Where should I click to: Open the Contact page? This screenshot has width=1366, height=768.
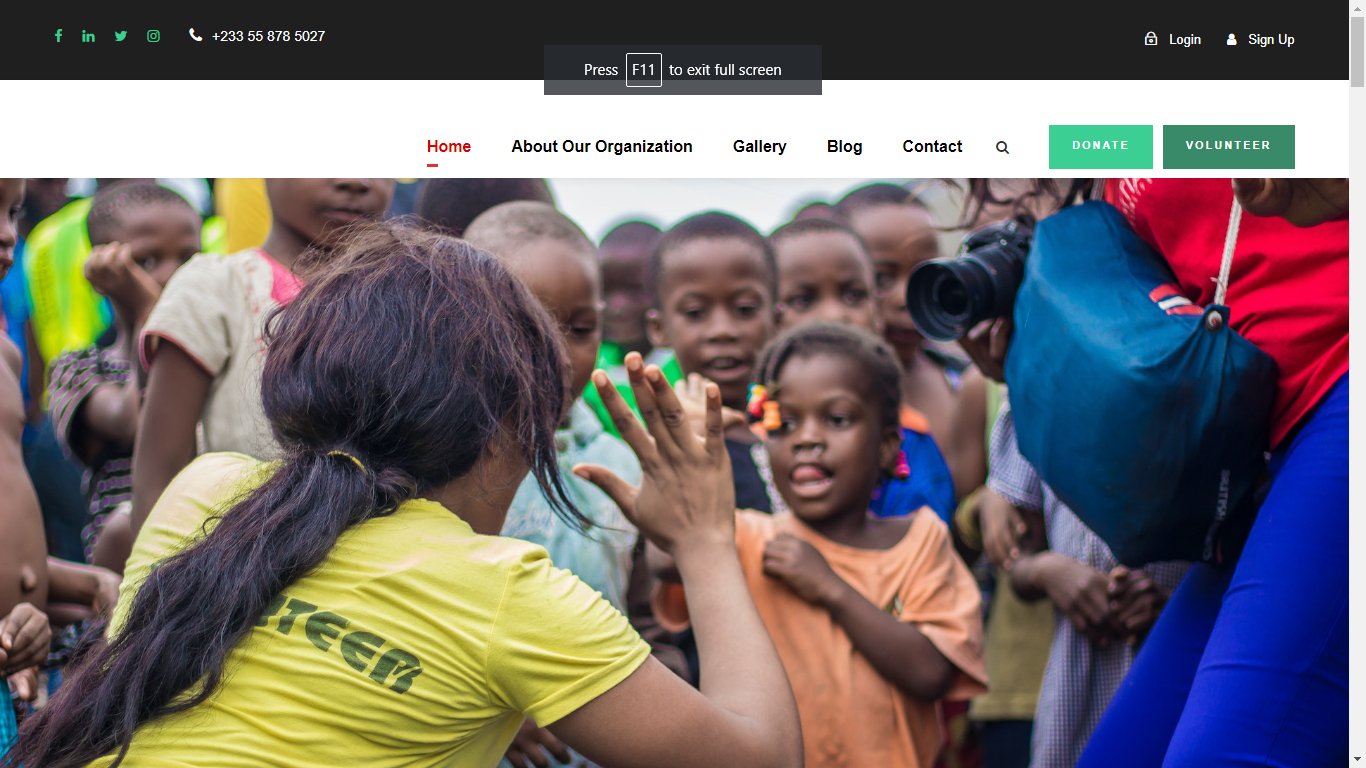point(932,146)
